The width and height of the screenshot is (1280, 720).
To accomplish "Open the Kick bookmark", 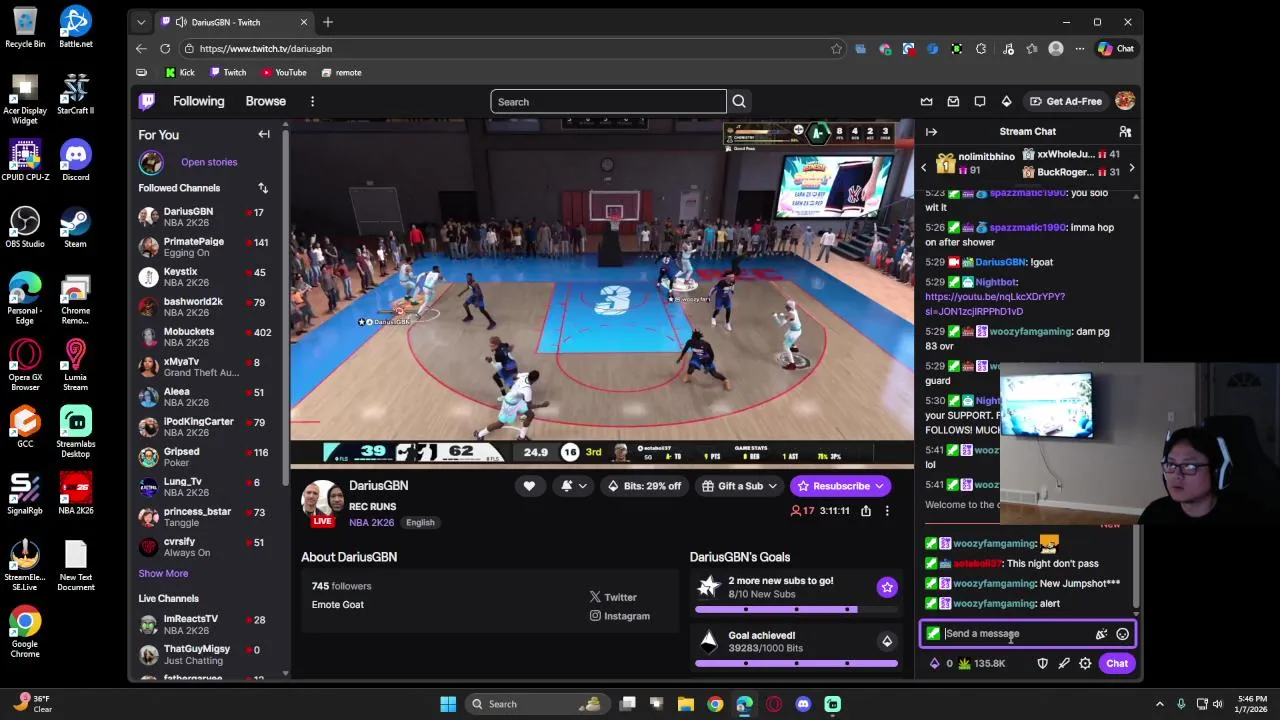I will 180,72.
